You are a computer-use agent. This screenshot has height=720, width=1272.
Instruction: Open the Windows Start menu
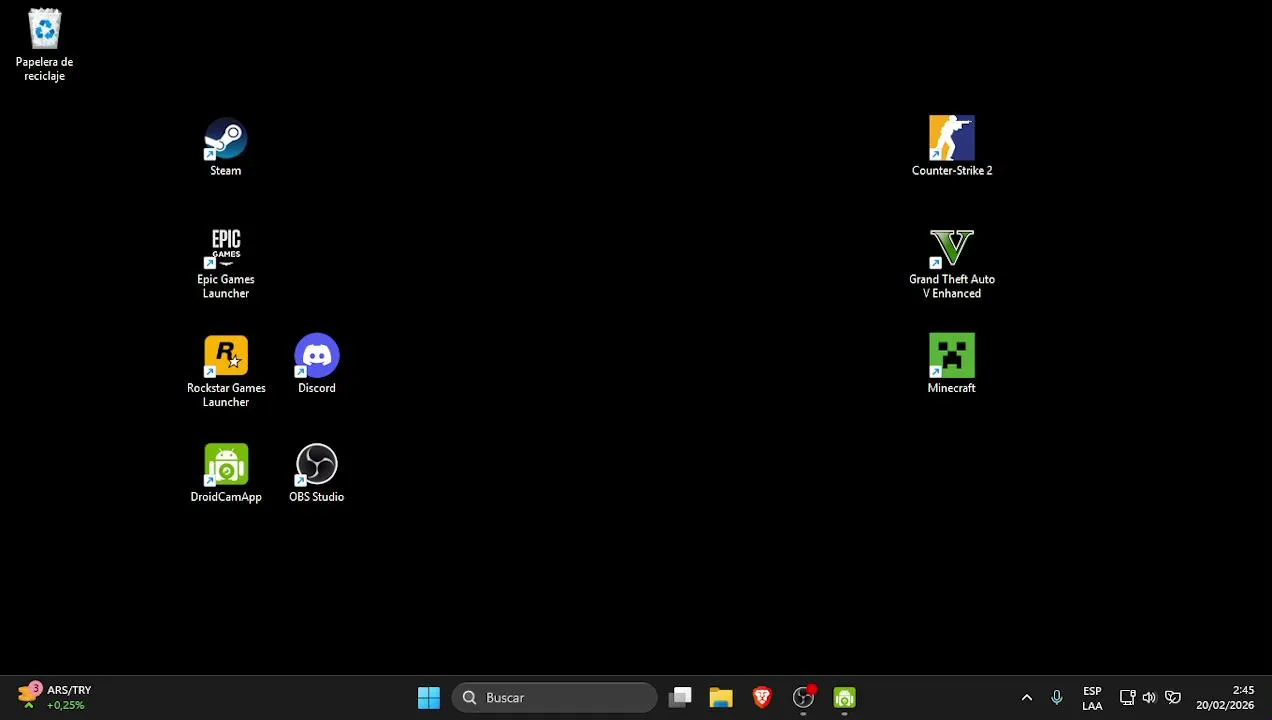(x=429, y=698)
